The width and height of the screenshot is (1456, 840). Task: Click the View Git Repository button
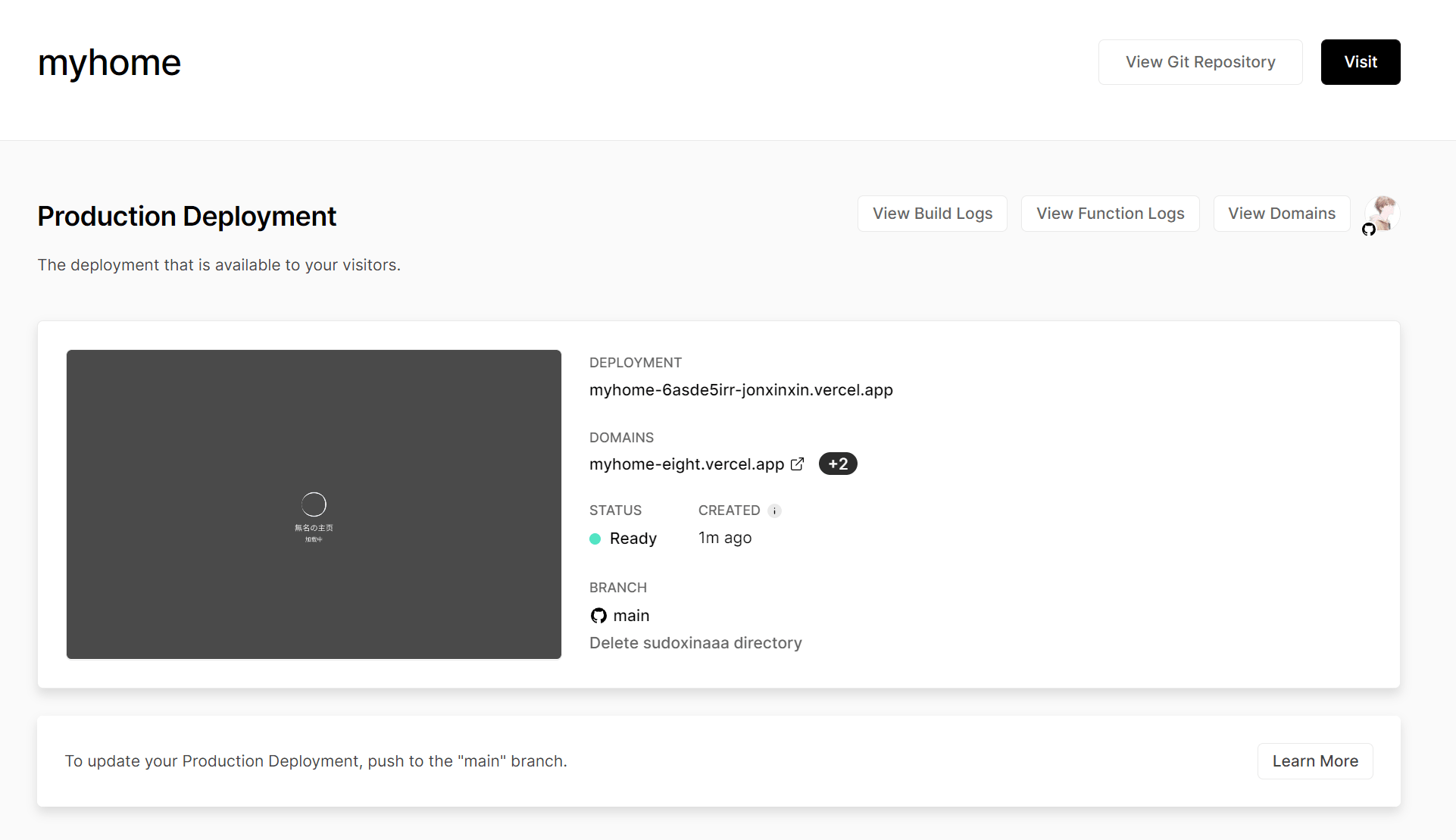click(x=1200, y=62)
